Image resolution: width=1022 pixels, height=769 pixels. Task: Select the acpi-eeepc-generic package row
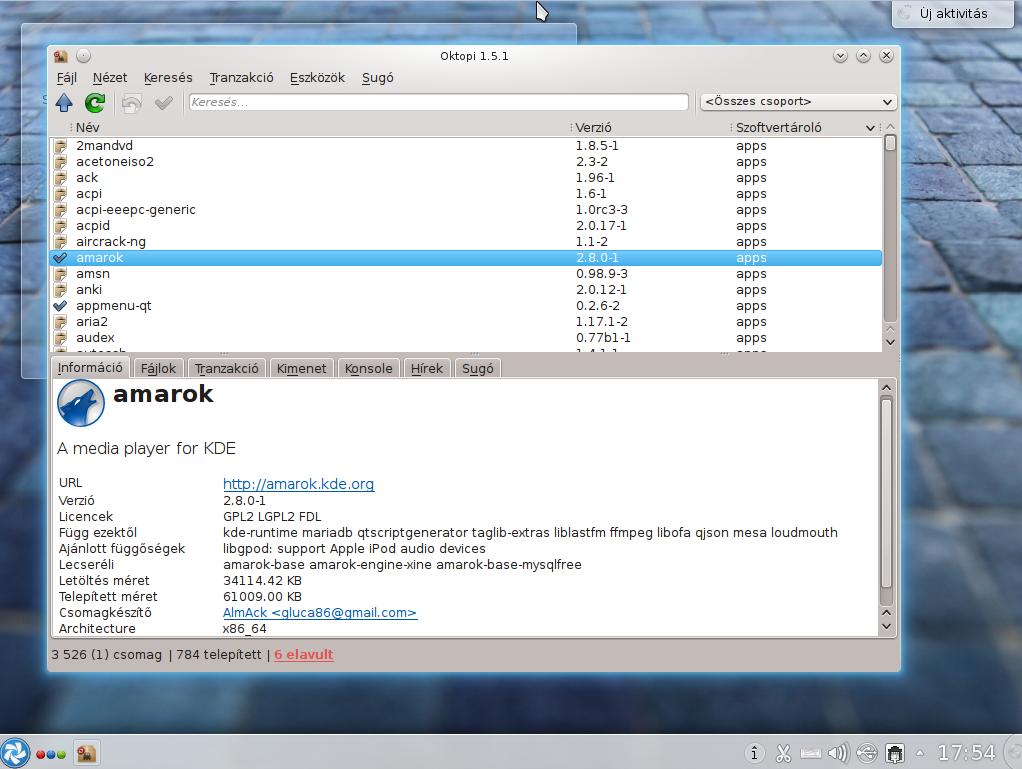click(x=466, y=210)
